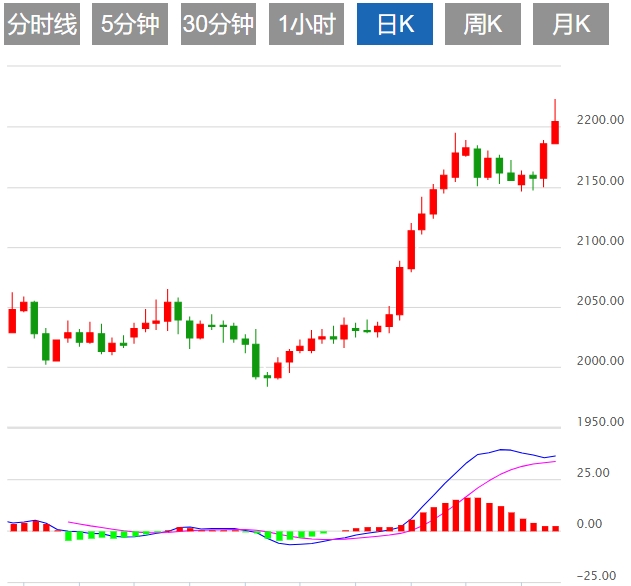This screenshot has width=631, height=586.
Task: Click the latest red candle at top right
Action: pos(555,132)
